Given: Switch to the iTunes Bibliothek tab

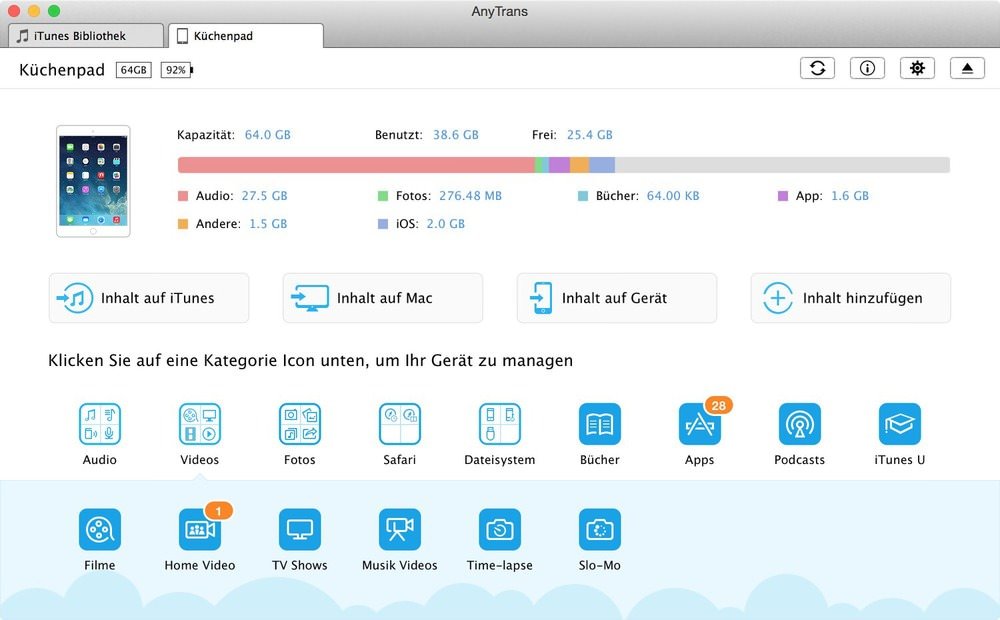Looking at the screenshot, I should coord(86,36).
